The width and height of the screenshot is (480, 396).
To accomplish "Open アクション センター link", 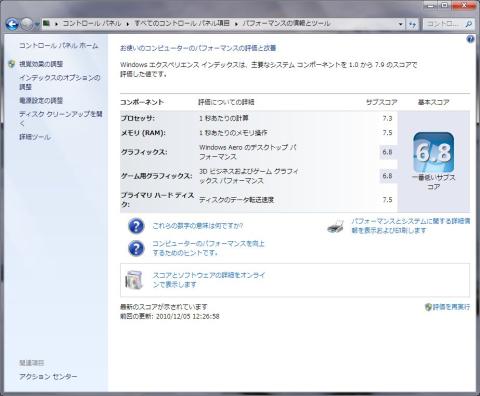I will tap(48, 377).
